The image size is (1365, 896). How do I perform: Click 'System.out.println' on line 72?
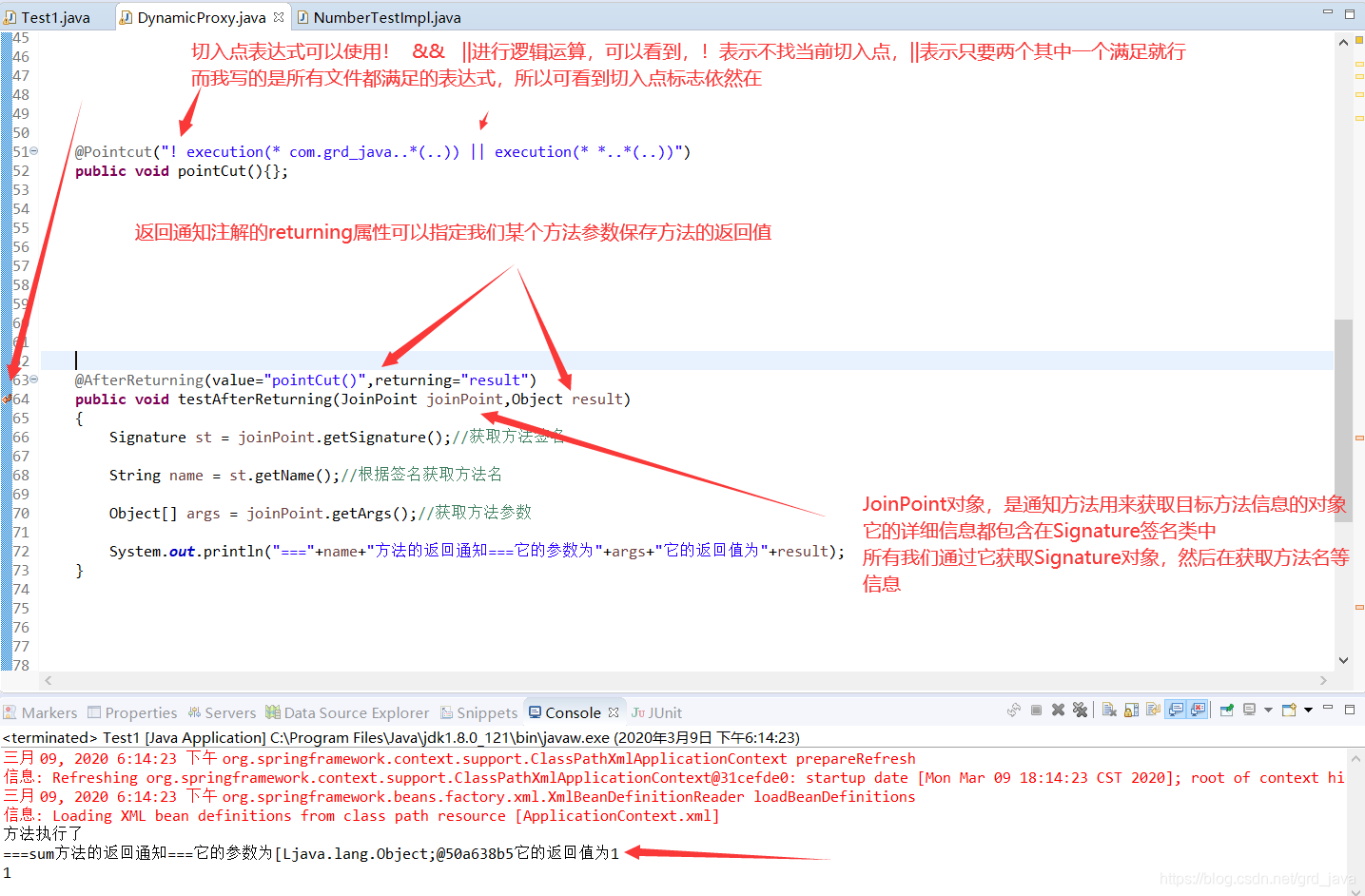click(186, 551)
